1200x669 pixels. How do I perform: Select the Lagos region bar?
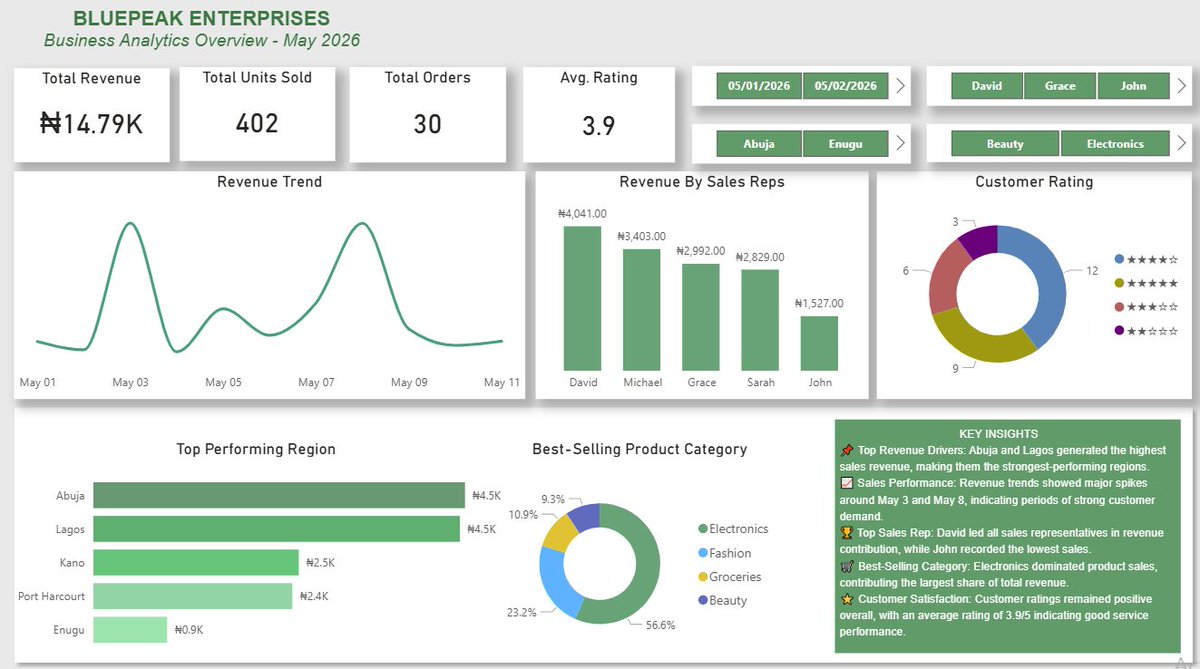pos(277,529)
